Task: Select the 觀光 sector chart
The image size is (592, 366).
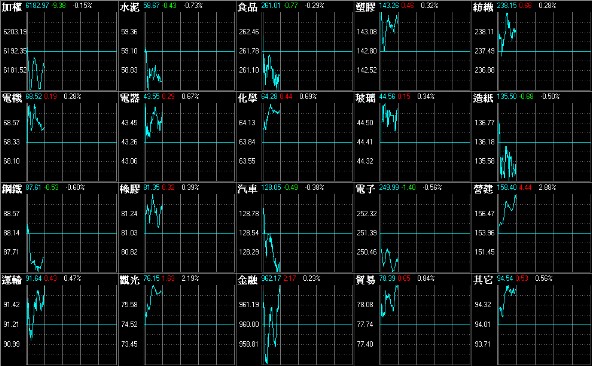Action: 177,320
